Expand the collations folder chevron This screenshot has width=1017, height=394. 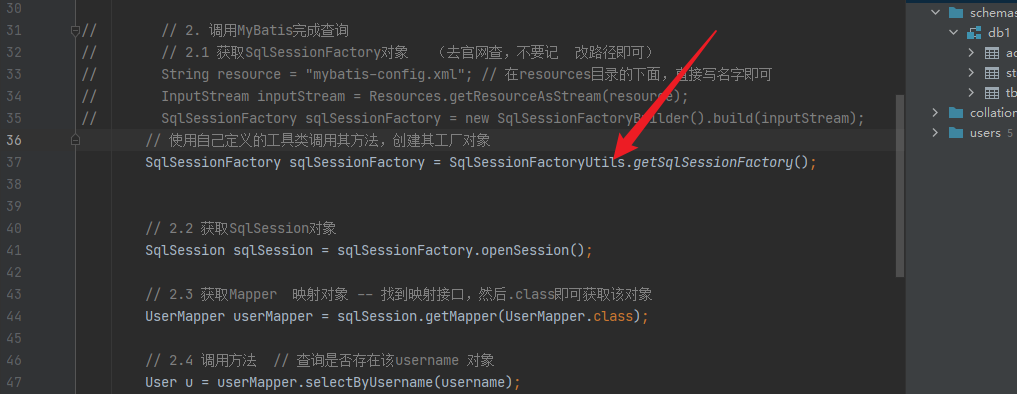(x=935, y=113)
